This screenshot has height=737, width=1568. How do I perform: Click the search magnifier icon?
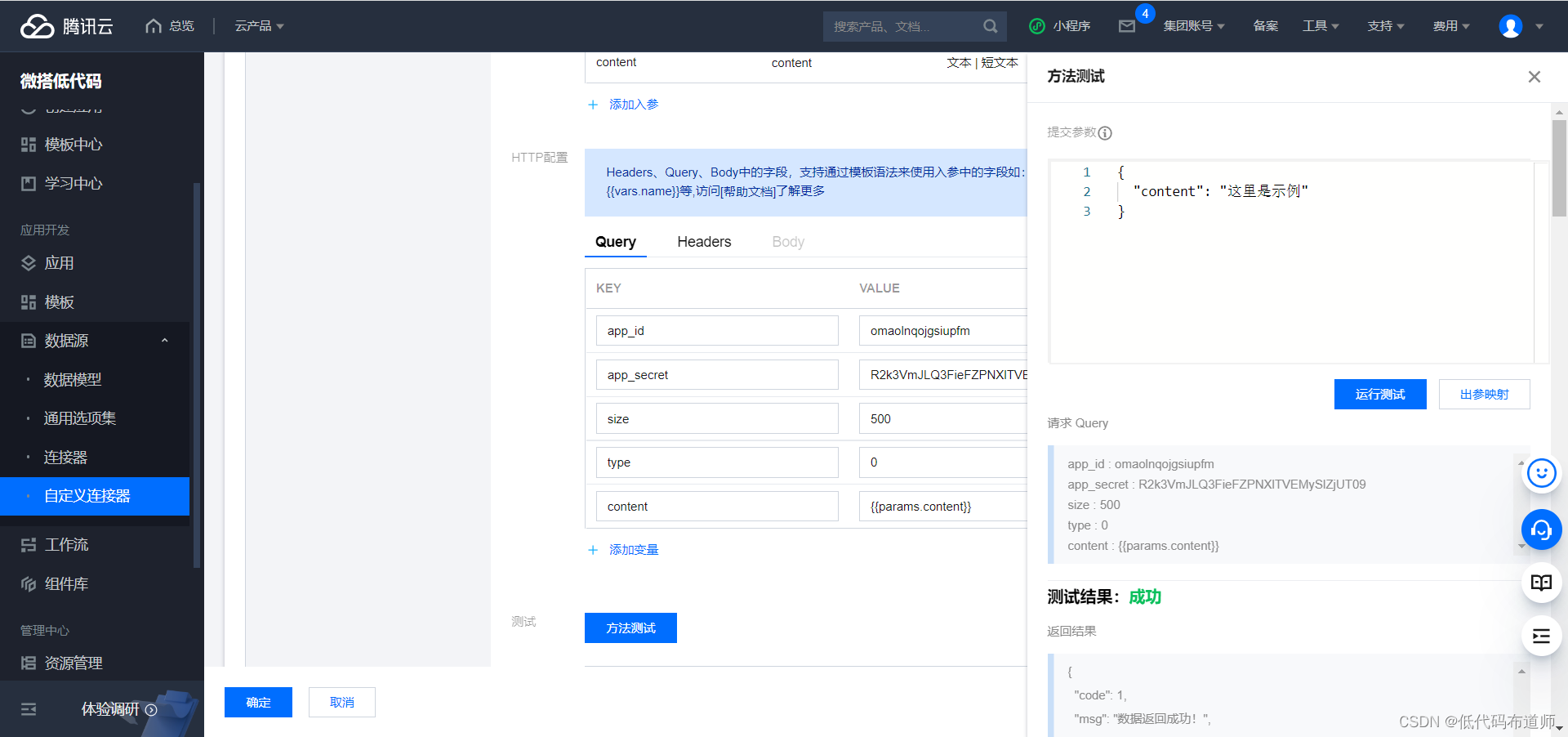click(990, 26)
